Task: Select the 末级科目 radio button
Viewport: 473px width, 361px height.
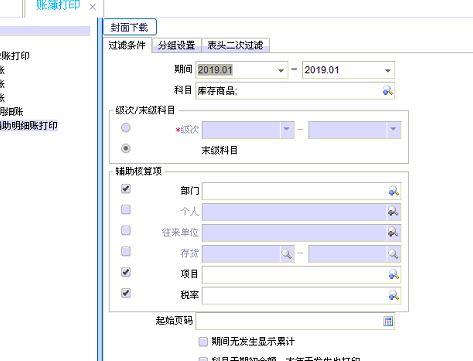Action: [x=126, y=148]
